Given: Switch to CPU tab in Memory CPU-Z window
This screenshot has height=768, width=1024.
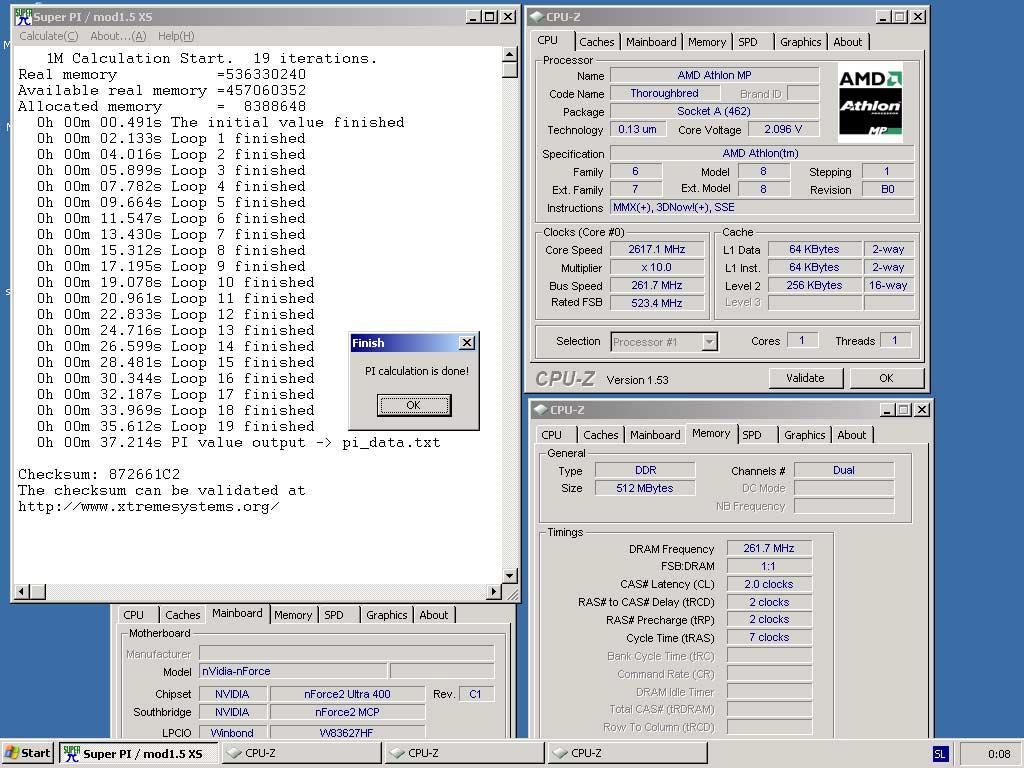Looking at the screenshot, I should point(551,435).
